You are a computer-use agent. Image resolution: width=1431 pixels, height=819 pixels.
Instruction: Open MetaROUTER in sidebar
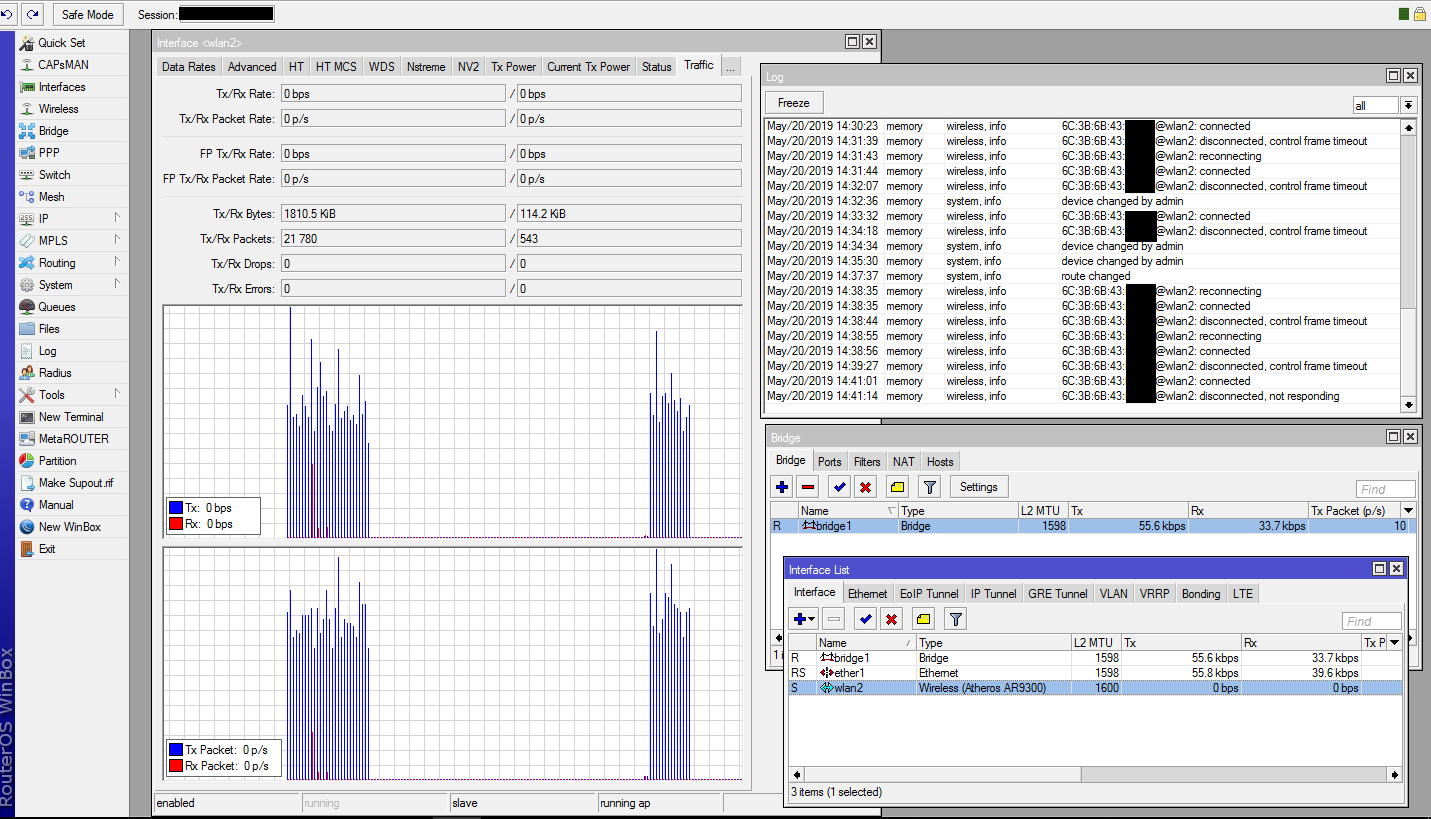(x=73, y=439)
